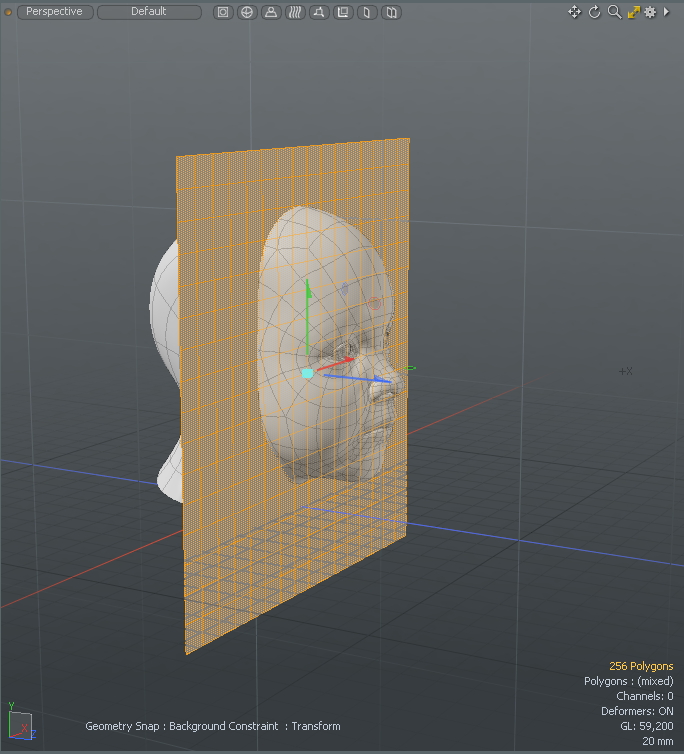The width and height of the screenshot is (684, 754).
Task: Toggle the yellow maximize viewport arrows
Action: click(633, 12)
